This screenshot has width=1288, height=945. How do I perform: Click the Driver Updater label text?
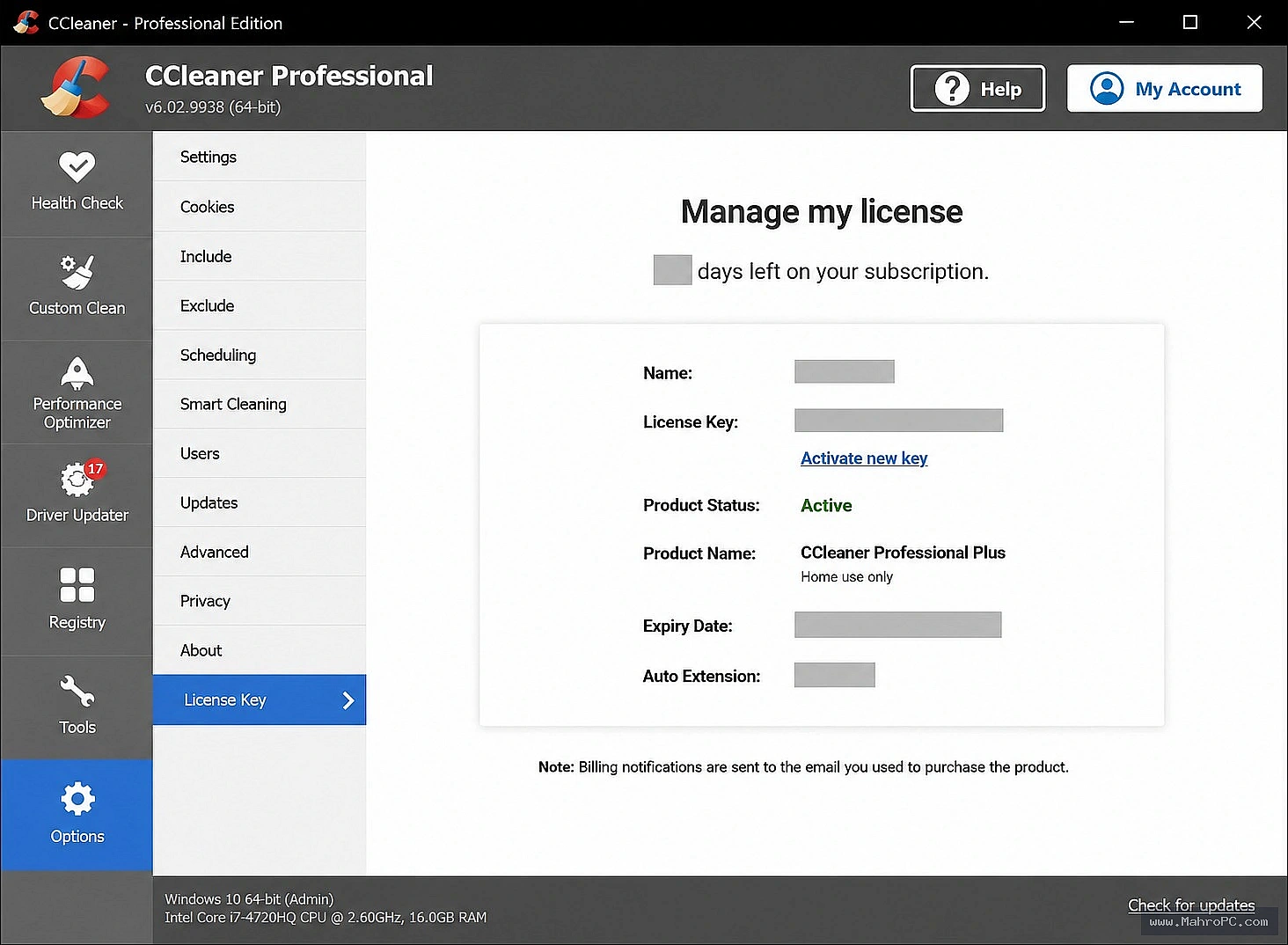click(x=77, y=515)
